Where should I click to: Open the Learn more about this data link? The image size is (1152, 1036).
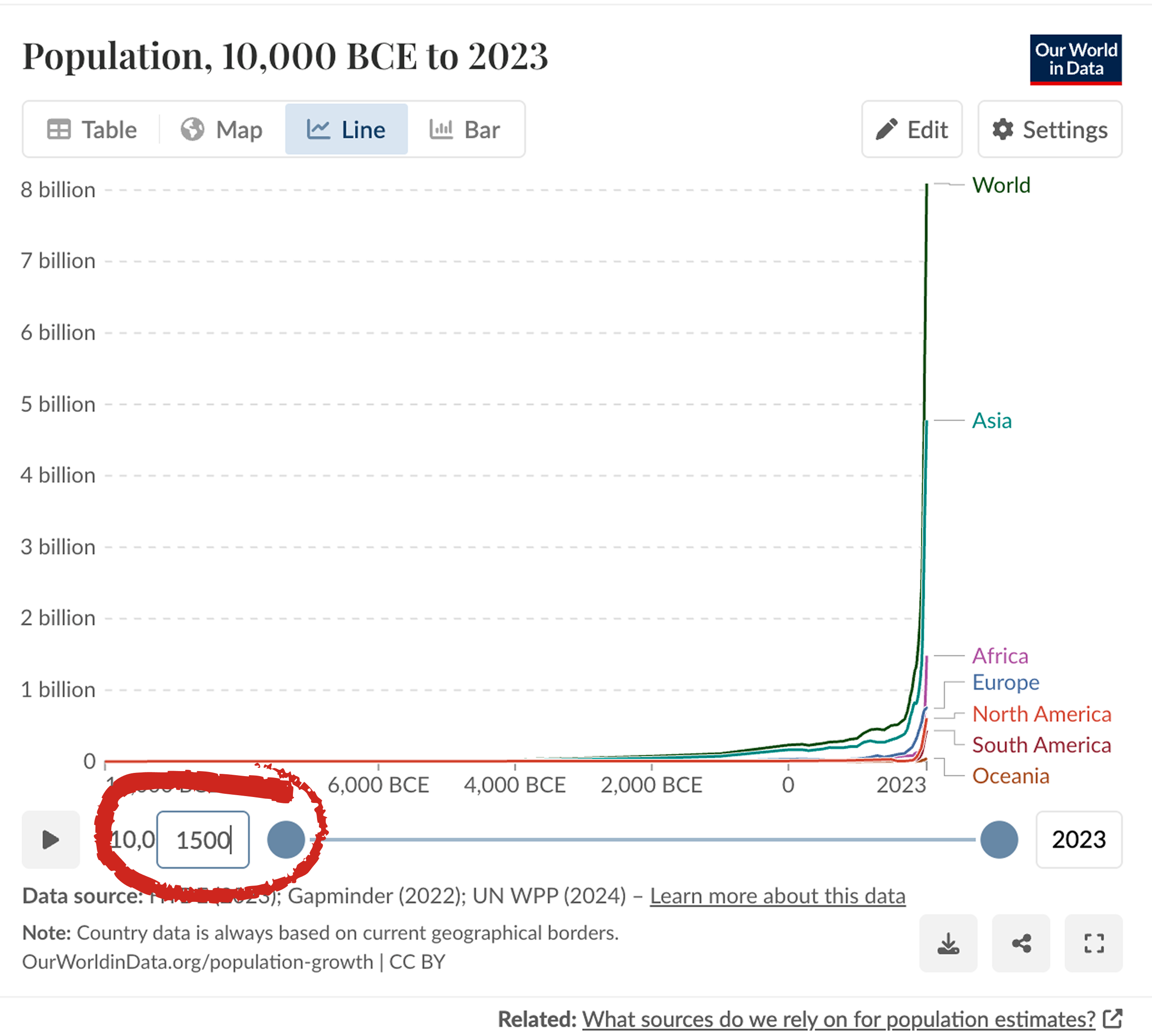(778, 896)
